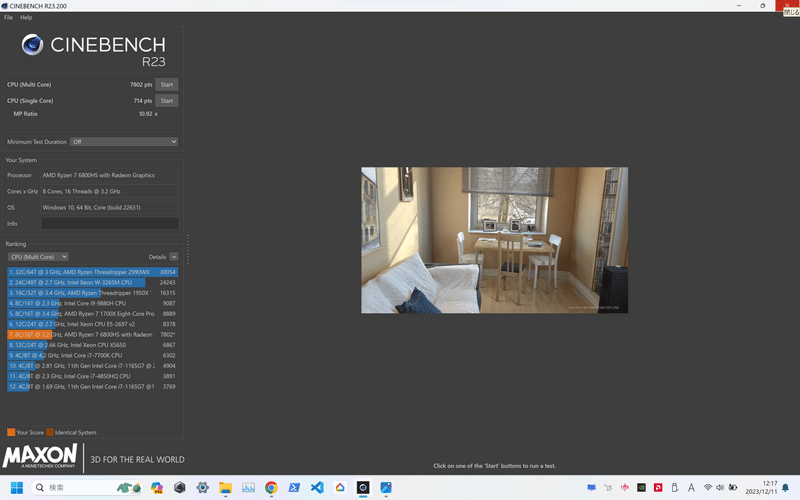Select ranking row Intel Core i9-9880H CPU
The image size is (800, 500).
pos(92,303)
